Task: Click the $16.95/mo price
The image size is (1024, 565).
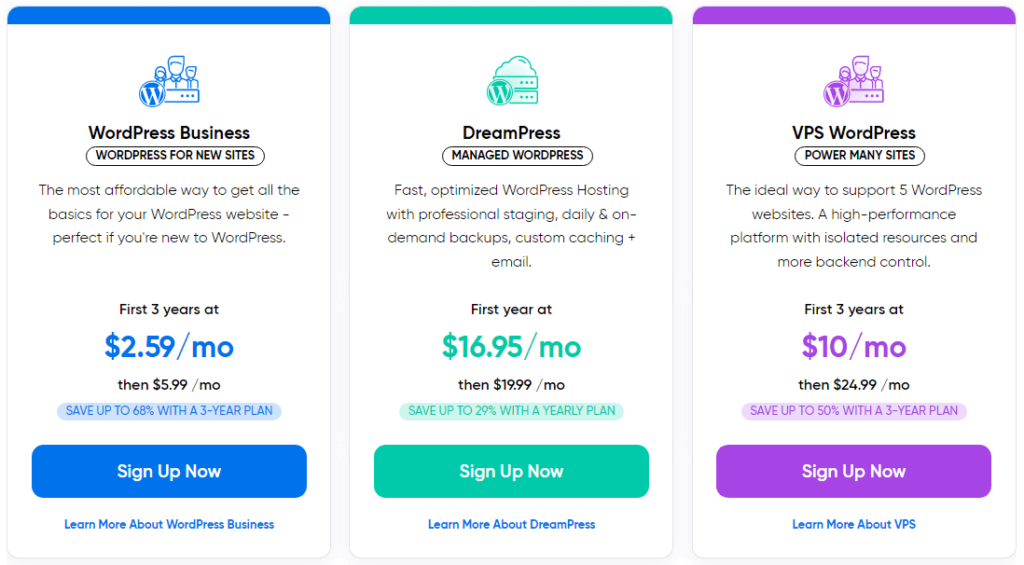Action: [511, 347]
